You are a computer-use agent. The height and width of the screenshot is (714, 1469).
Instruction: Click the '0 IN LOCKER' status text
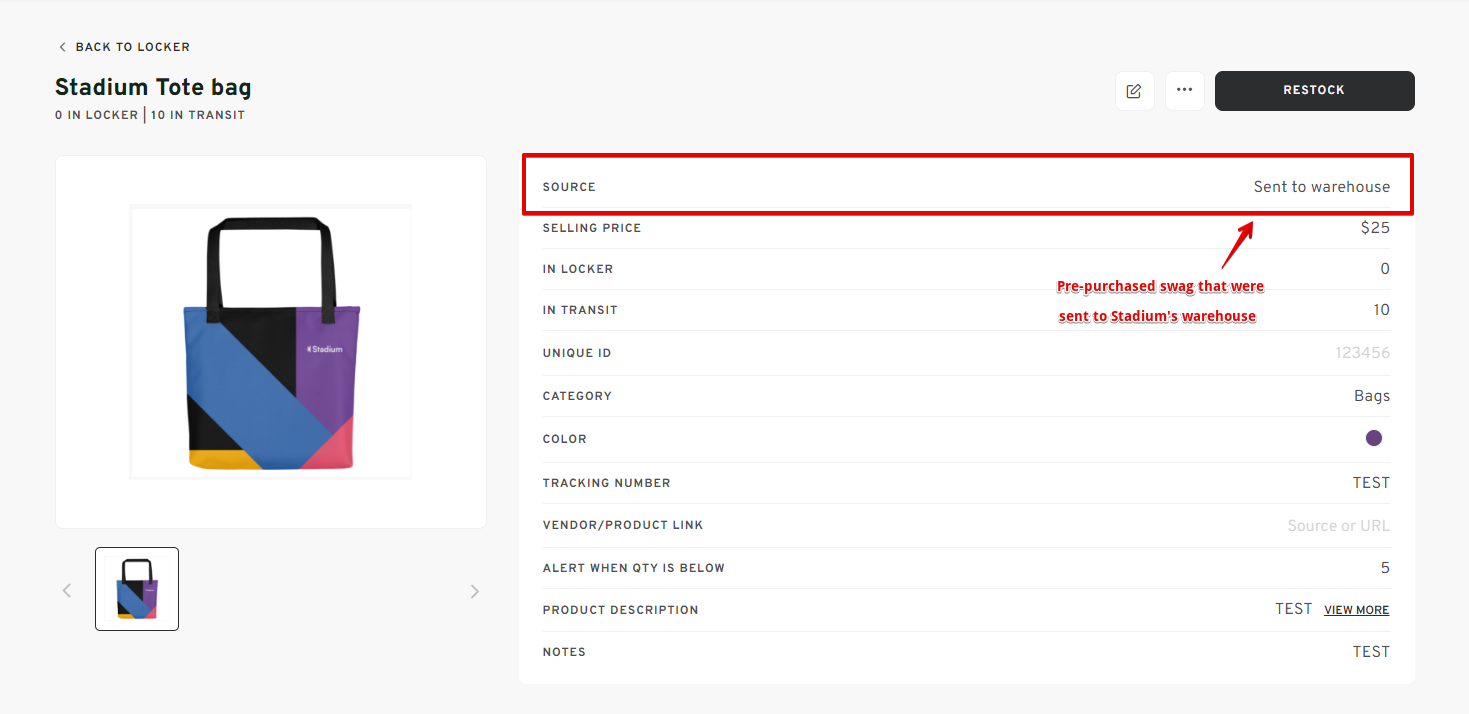[x=97, y=115]
